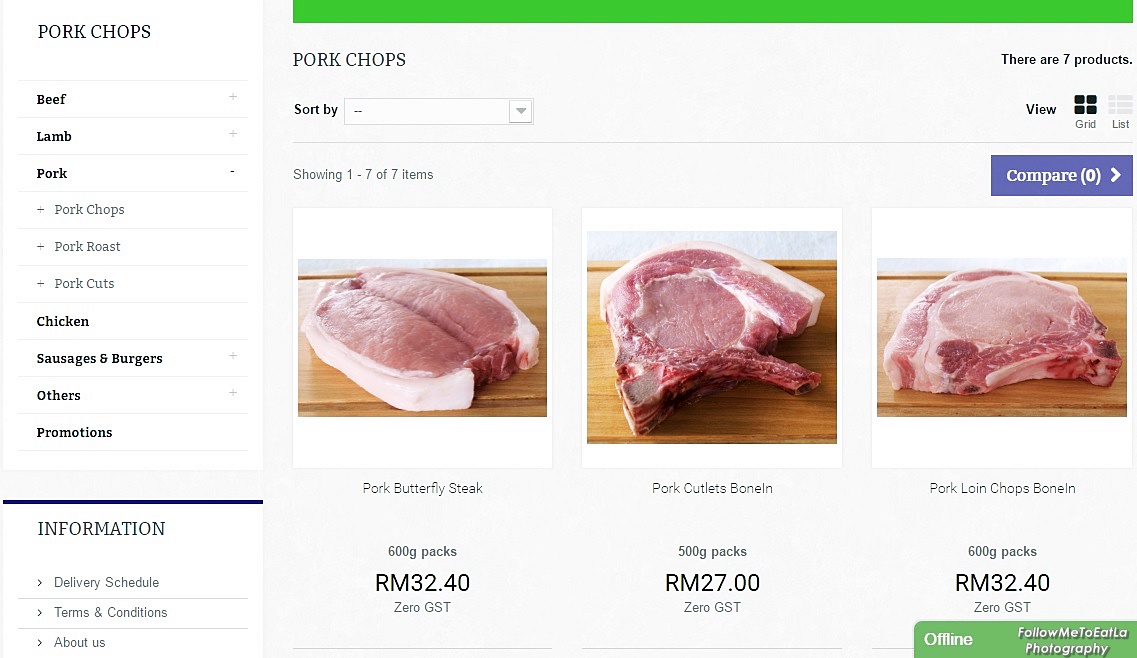1137x658 pixels.
Task: Select the Chicken category
Action: 63,321
